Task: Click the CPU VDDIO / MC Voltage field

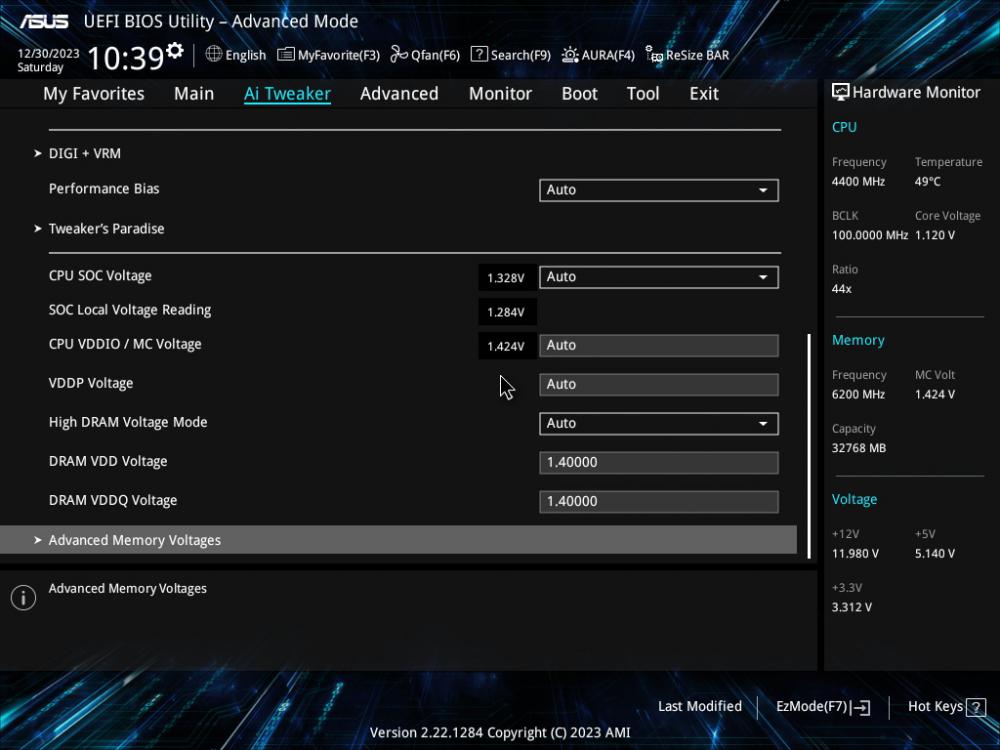Action: [659, 345]
